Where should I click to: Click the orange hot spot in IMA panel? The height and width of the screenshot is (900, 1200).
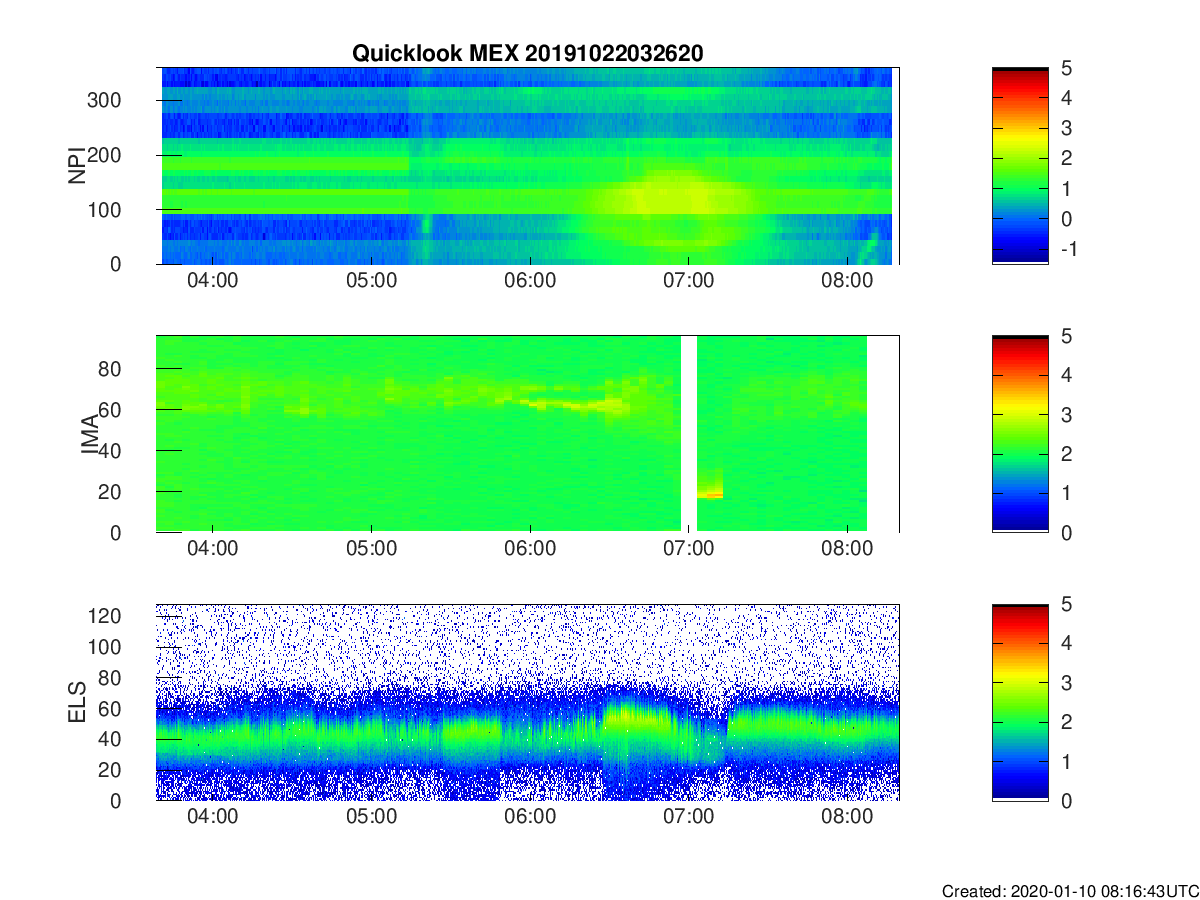tap(710, 493)
